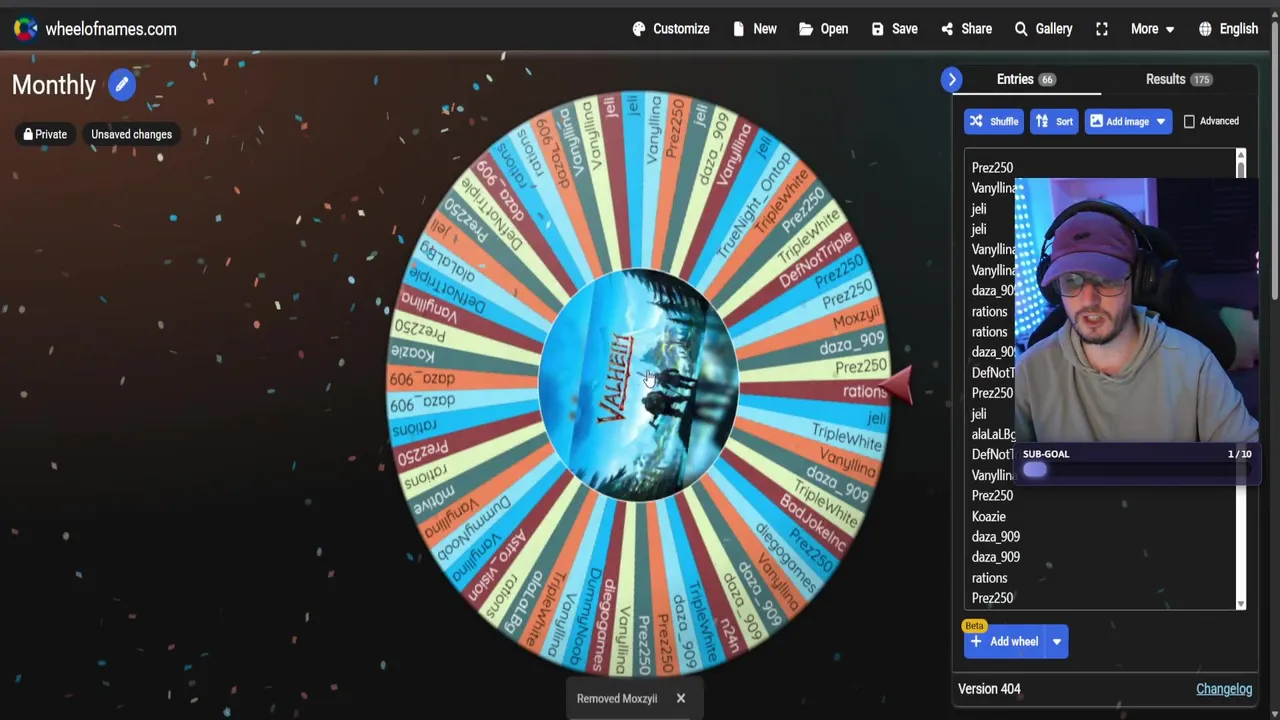Sort the entries
The height and width of the screenshot is (720, 1280).
[x=1054, y=121]
